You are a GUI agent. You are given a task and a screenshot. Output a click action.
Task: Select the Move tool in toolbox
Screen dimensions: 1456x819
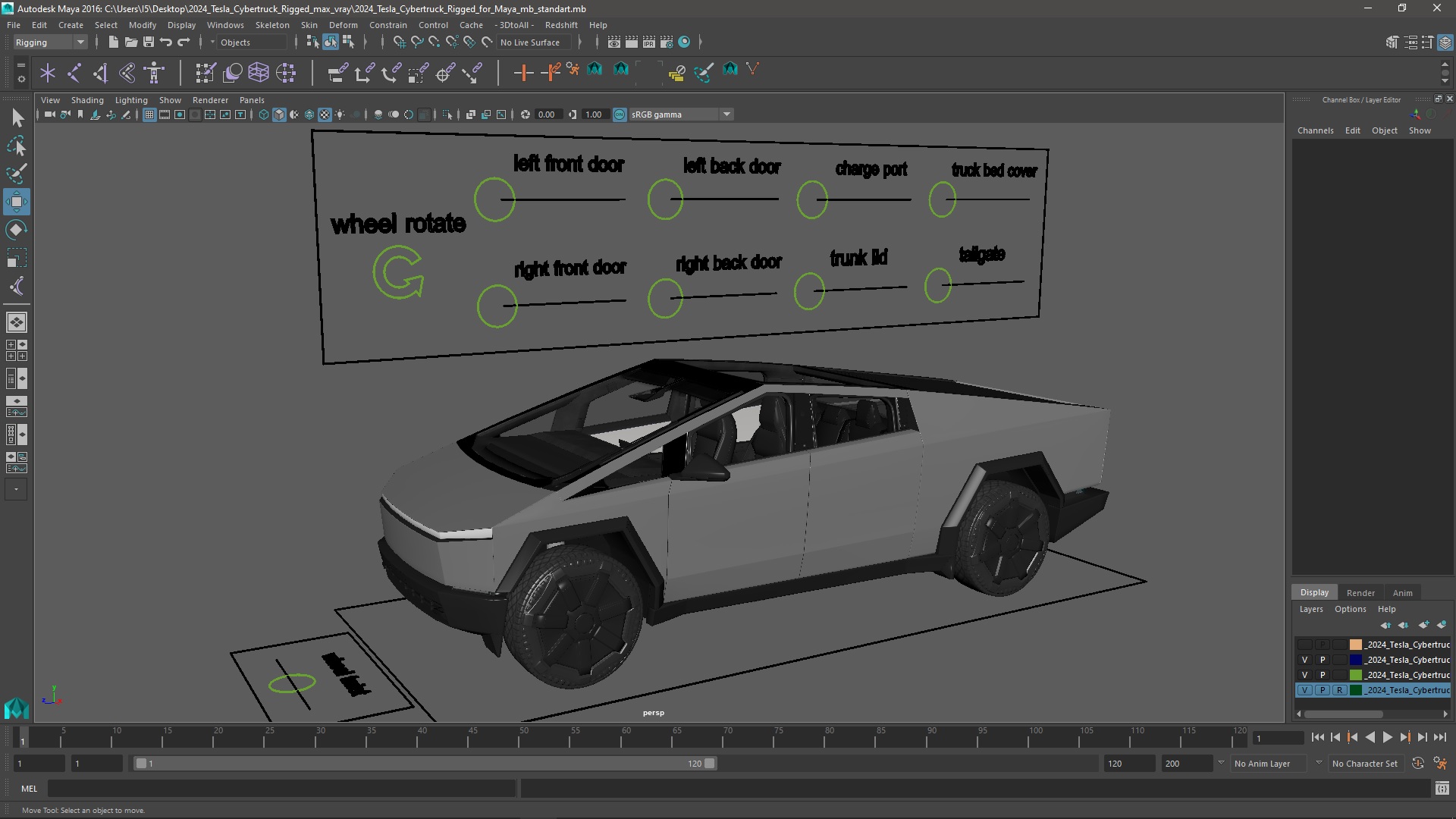(x=17, y=202)
